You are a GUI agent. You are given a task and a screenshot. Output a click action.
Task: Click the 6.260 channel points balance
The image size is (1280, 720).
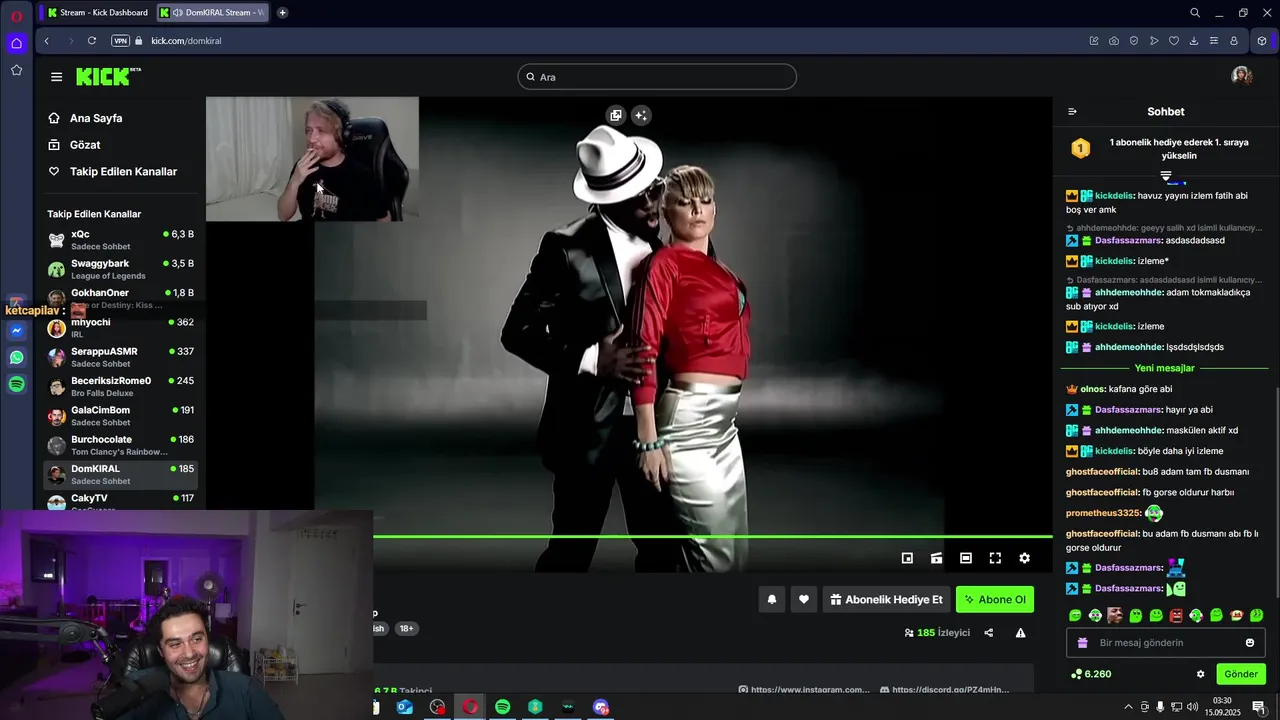[x=1091, y=674]
